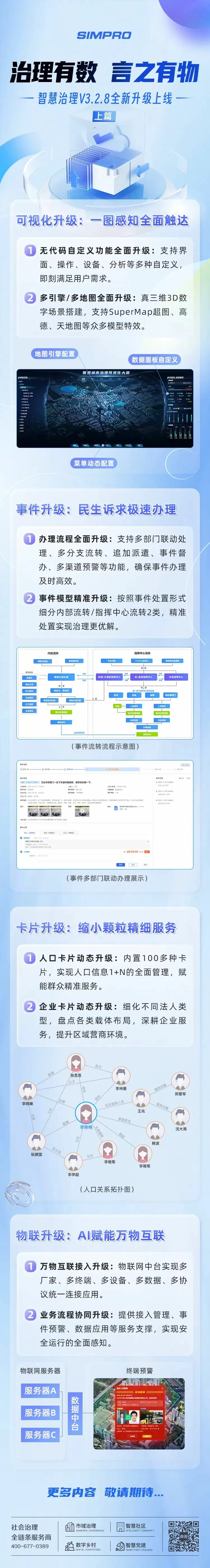Click the vertical 数据中台 box
Viewport: 210px width, 1568px height.
pos(75,1413)
